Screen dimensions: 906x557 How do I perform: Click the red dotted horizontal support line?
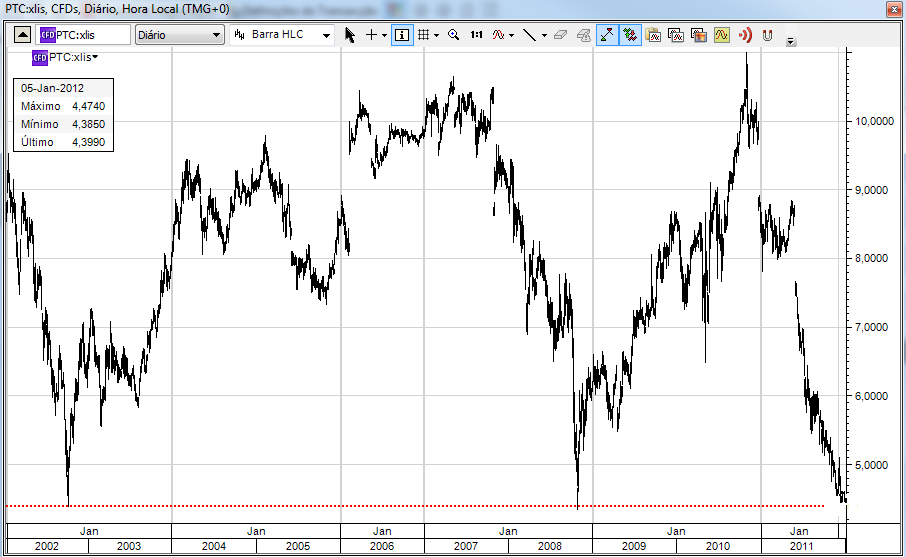click(415, 506)
